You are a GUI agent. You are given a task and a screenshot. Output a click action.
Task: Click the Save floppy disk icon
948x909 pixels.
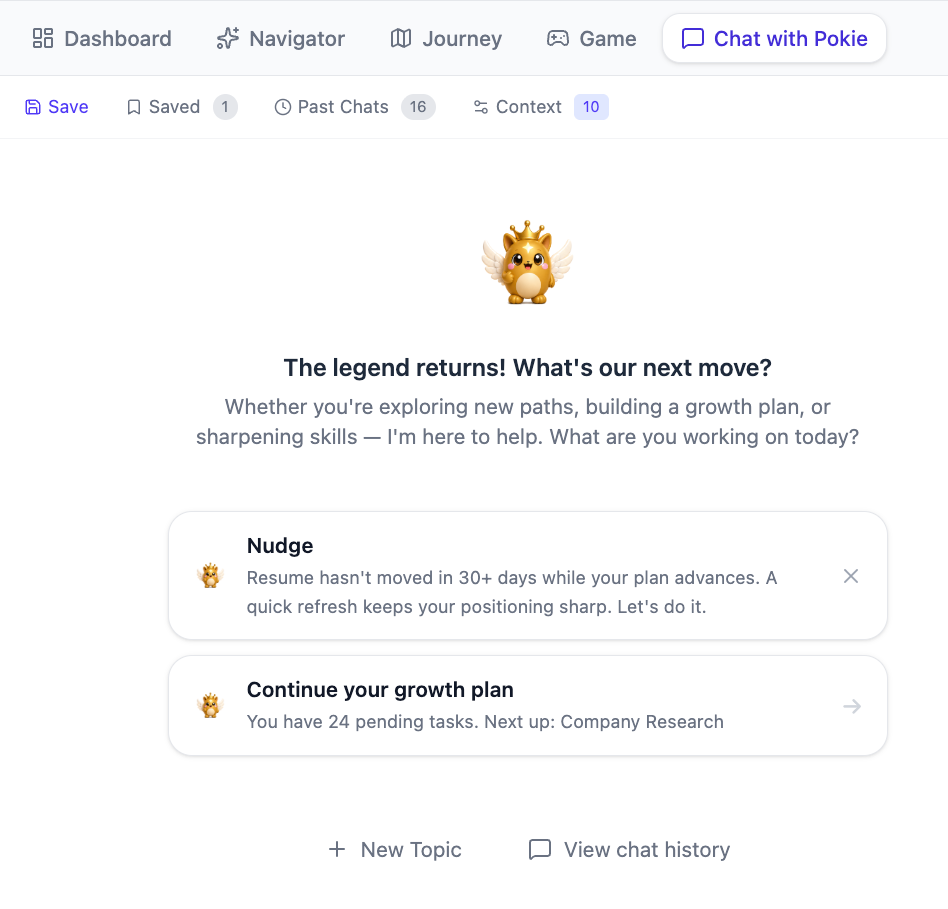click(x=33, y=107)
